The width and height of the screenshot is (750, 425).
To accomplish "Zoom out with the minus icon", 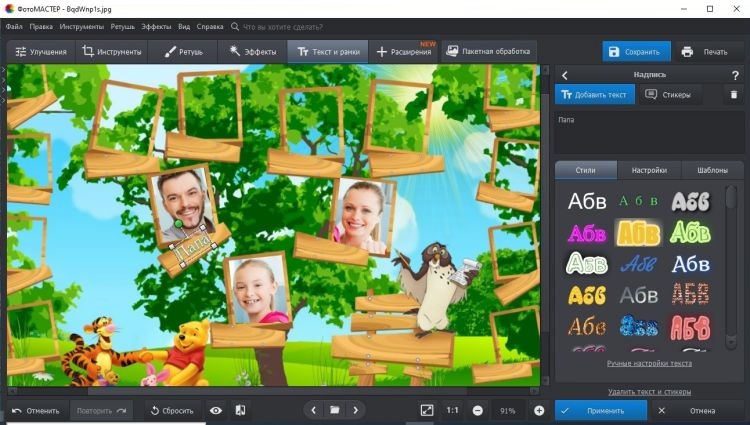I will [478, 410].
